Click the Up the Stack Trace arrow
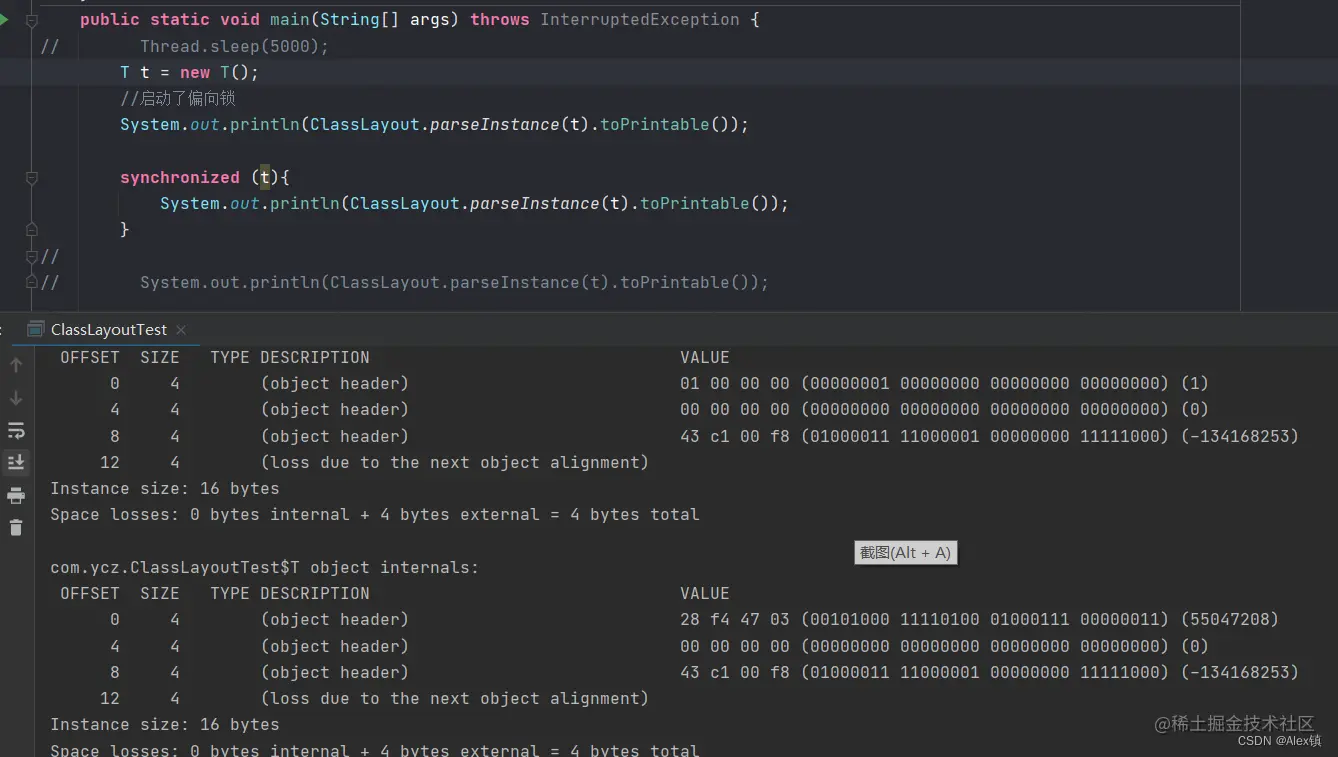1338x757 pixels. coord(16,365)
